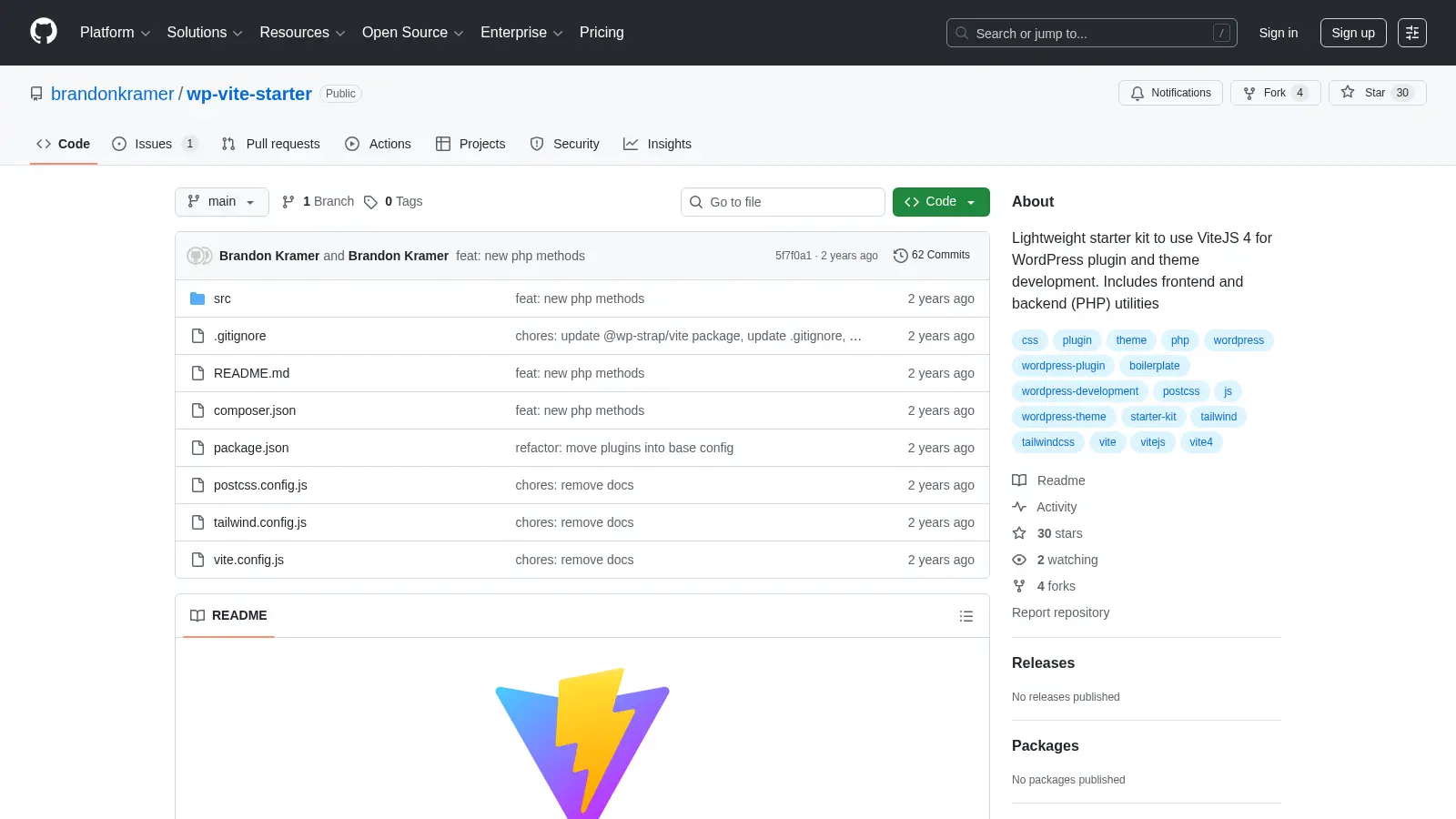Image resolution: width=1456 pixels, height=819 pixels.
Task: Switch to the Security tab
Action: pyautogui.click(x=565, y=144)
